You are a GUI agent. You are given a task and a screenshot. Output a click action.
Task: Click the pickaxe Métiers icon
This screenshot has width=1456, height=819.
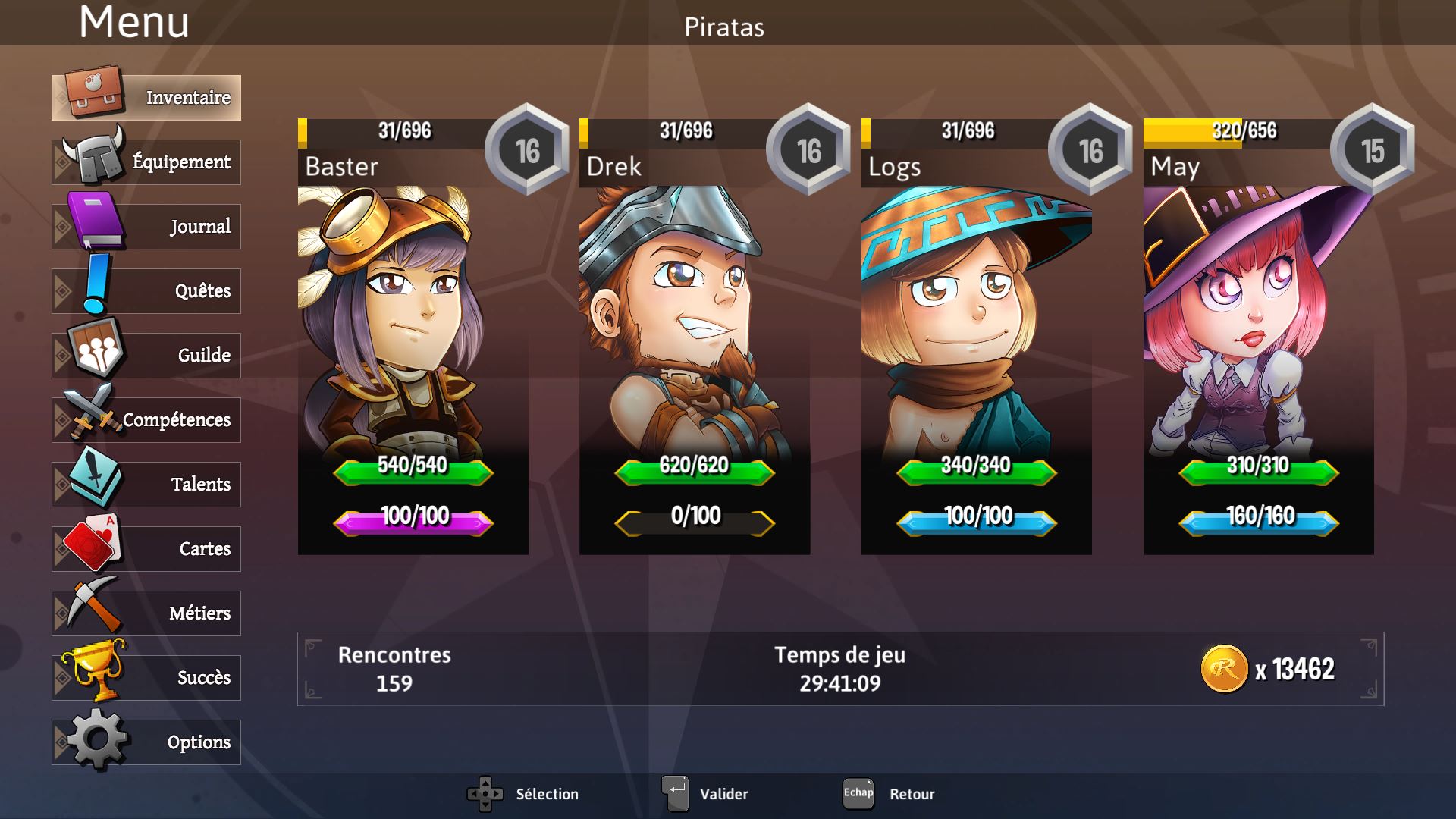pyautogui.click(x=94, y=604)
